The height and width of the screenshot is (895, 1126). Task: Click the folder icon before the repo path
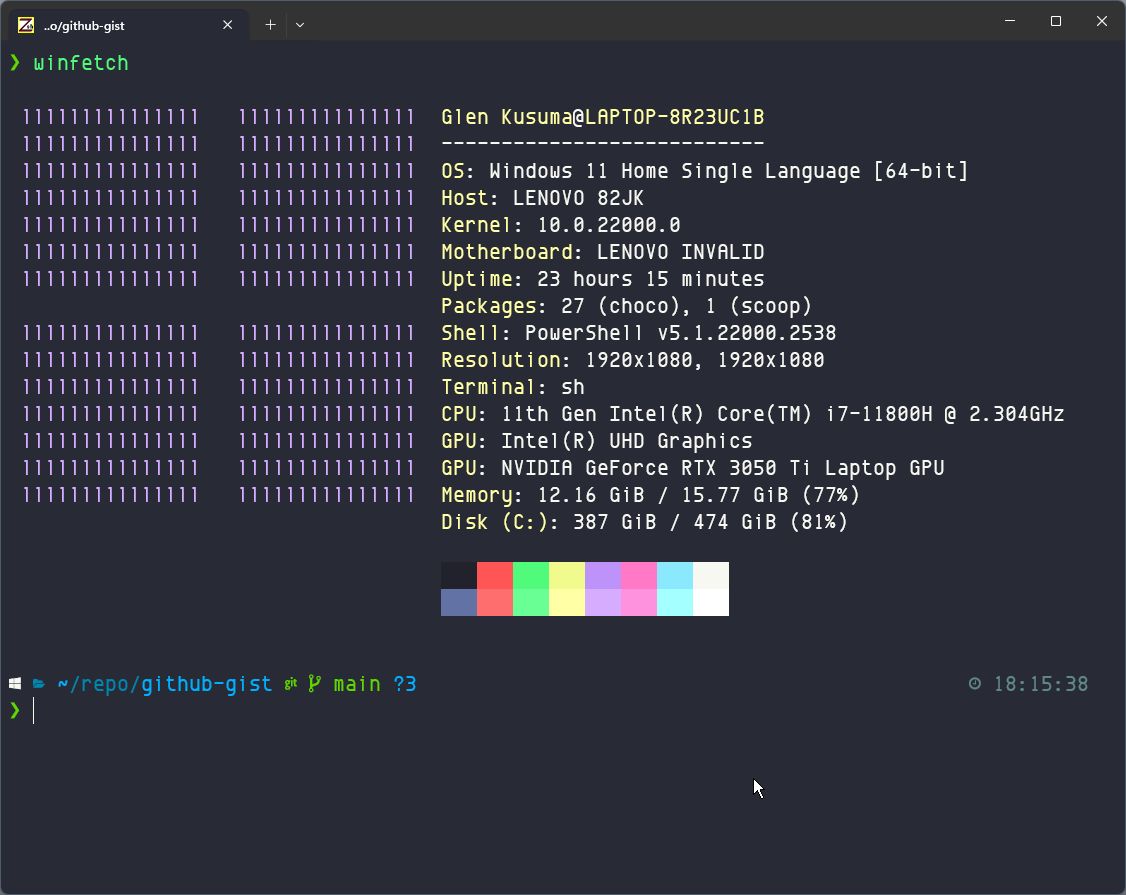[38, 683]
